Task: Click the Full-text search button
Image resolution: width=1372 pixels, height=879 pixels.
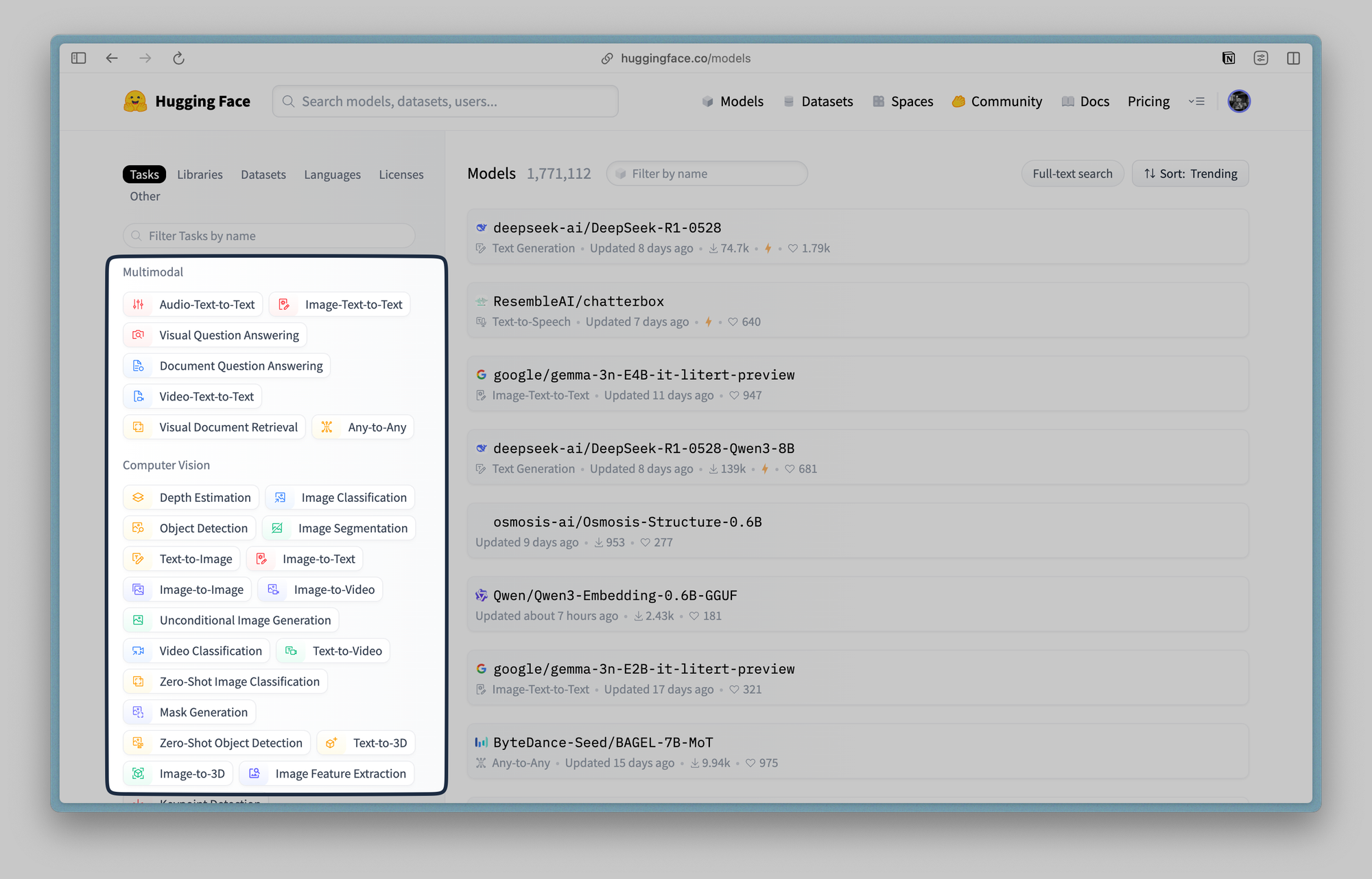Action: click(1072, 173)
